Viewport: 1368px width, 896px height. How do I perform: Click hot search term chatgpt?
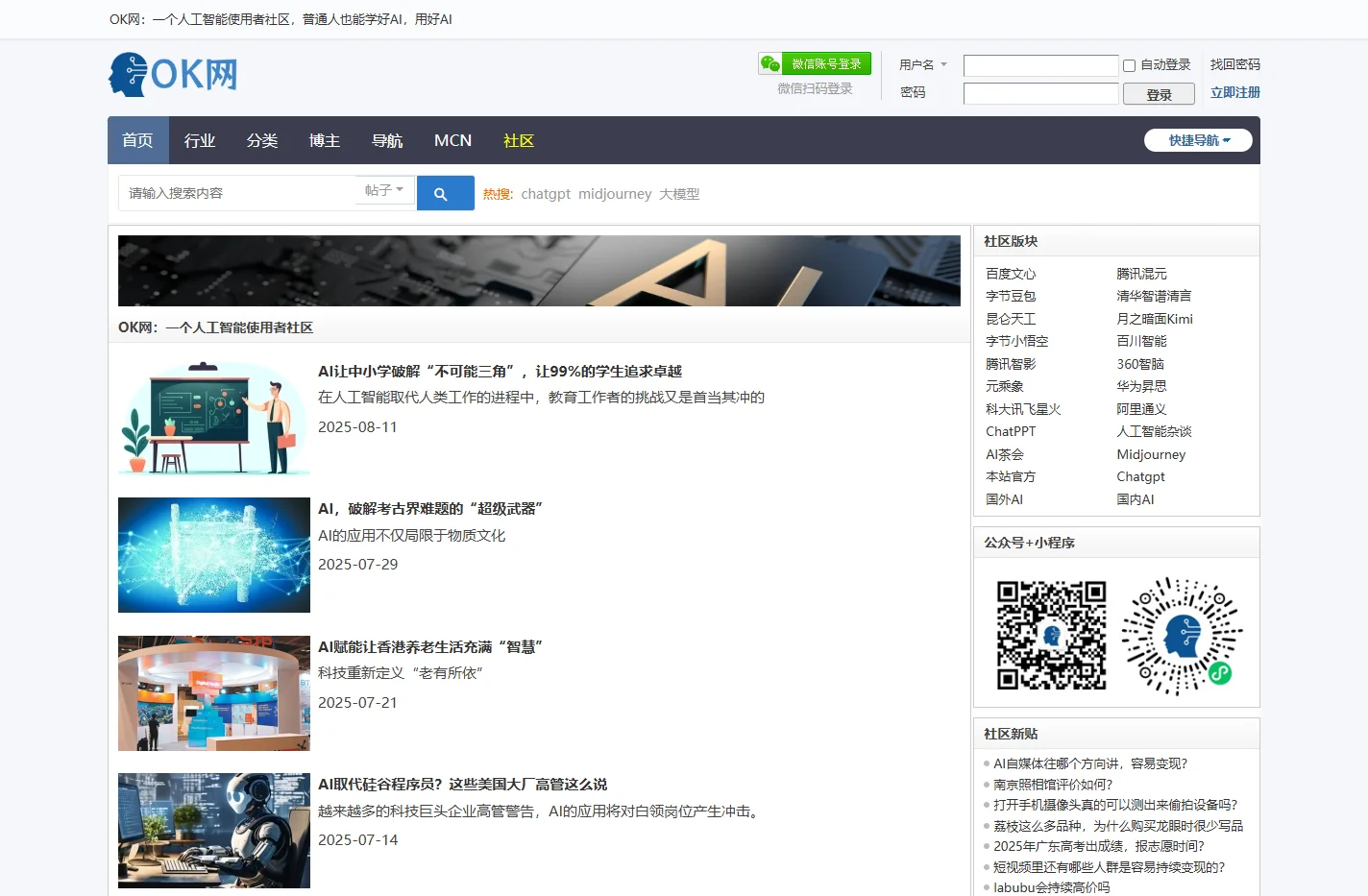point(546,194)
